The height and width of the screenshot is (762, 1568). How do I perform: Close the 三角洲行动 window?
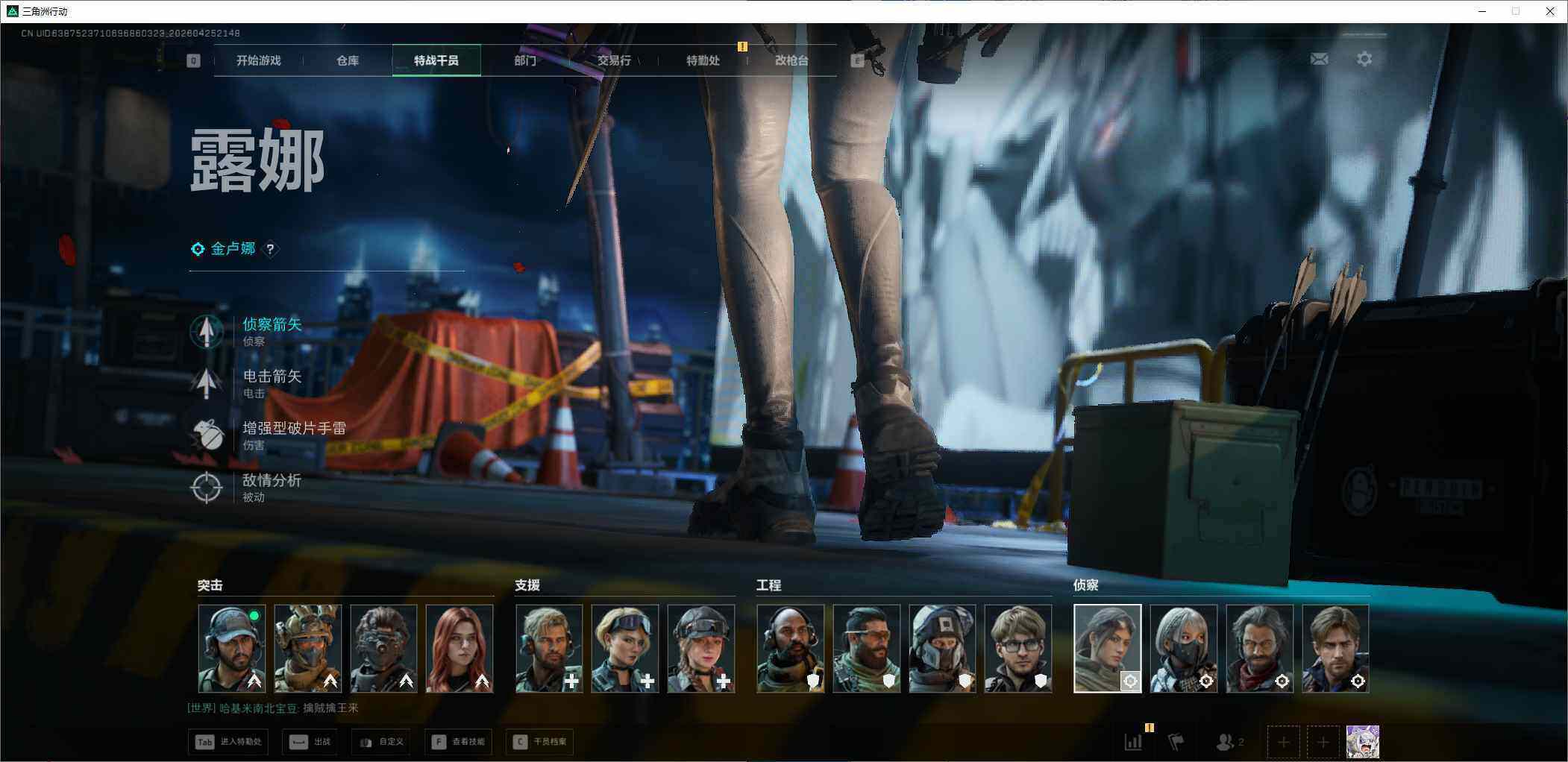click(x=1550, y=11)
